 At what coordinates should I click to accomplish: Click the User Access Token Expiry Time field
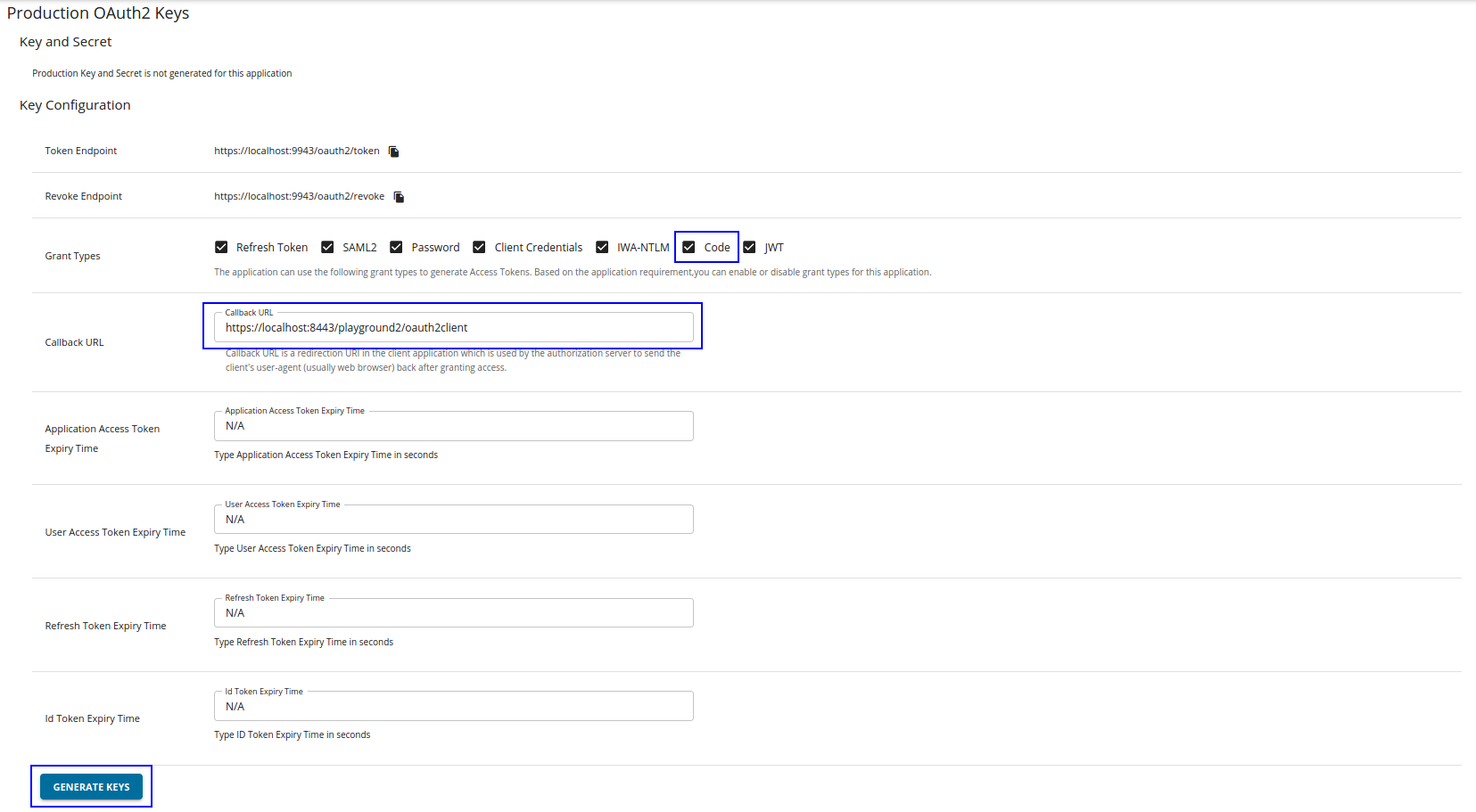pyautogui.click(x=453, y=519)
